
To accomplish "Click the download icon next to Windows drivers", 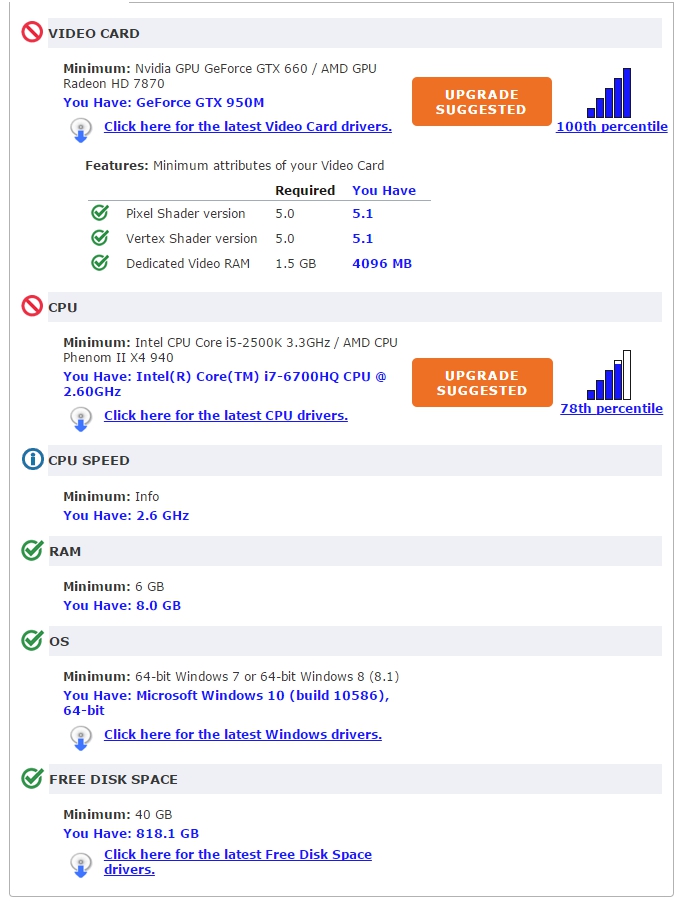I will coord(81,738).
